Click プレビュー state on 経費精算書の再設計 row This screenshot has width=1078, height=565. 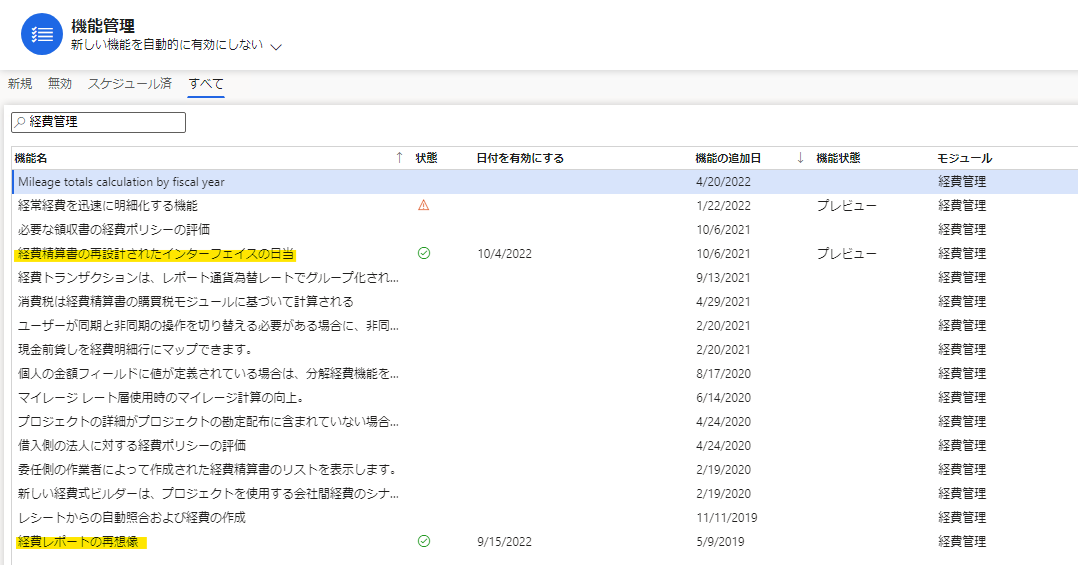[846, 254]
